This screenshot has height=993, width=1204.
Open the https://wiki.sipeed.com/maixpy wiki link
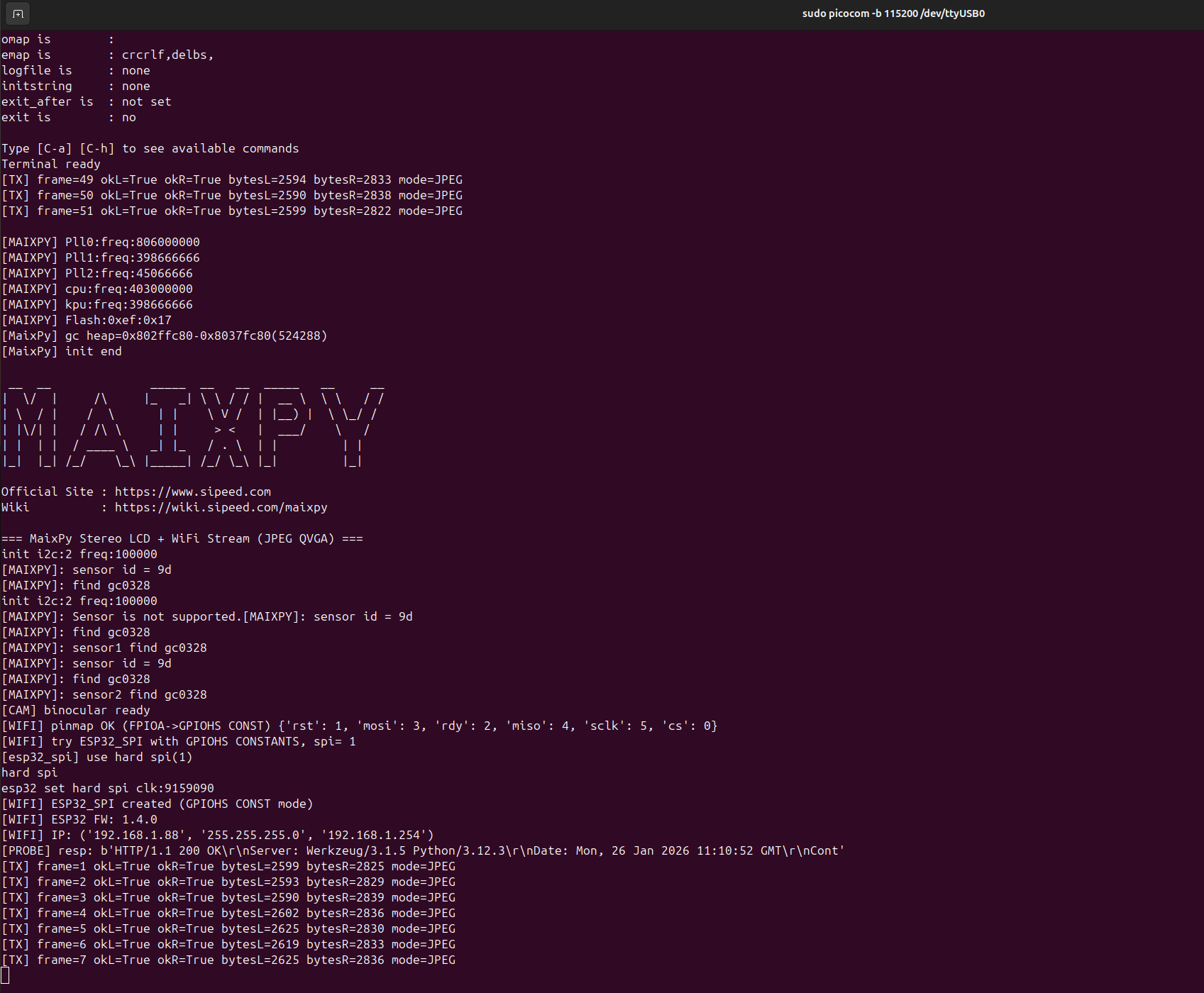[x=221, y=506]
